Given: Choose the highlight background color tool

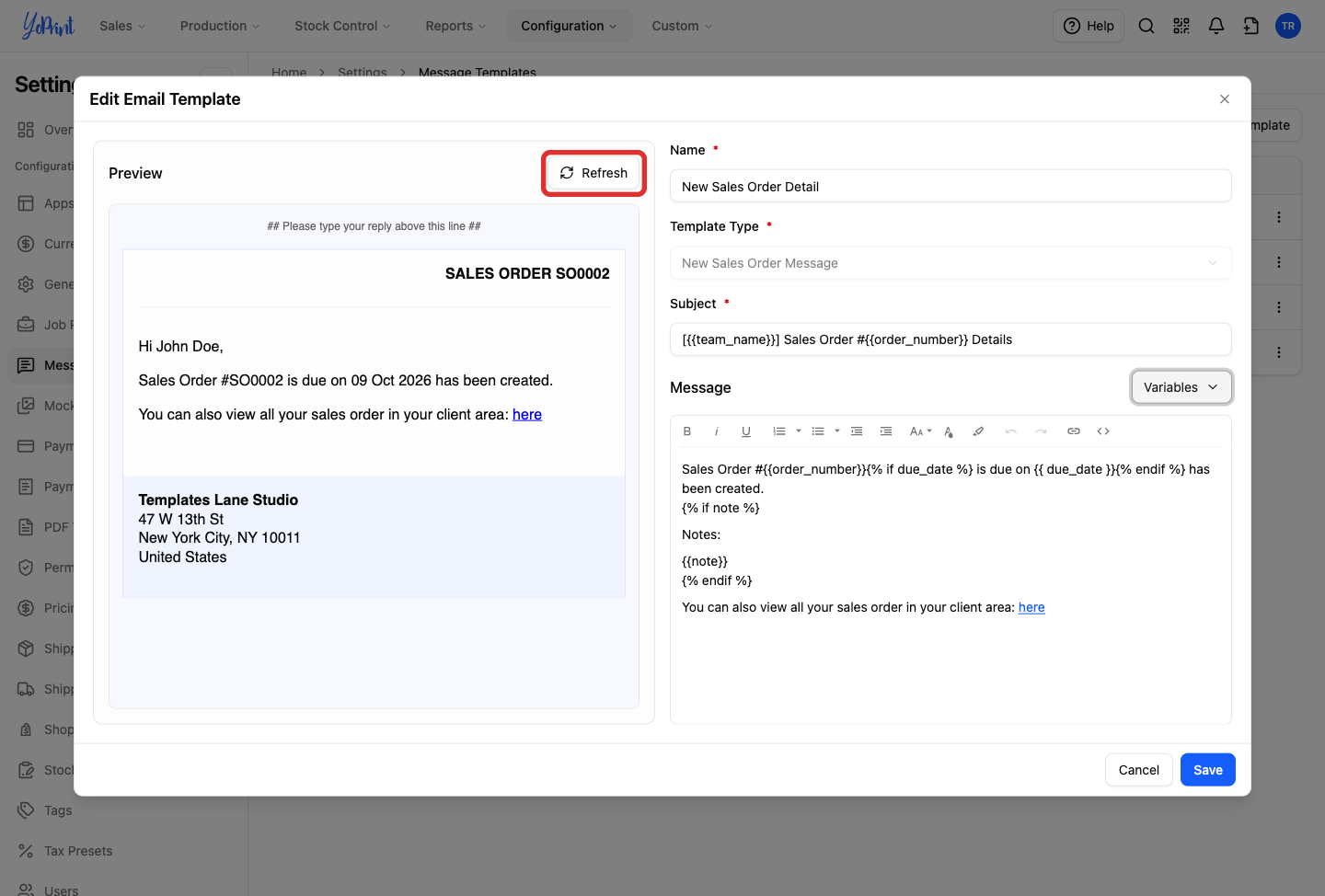Looking at the screenshot, I should pos(978,431).
